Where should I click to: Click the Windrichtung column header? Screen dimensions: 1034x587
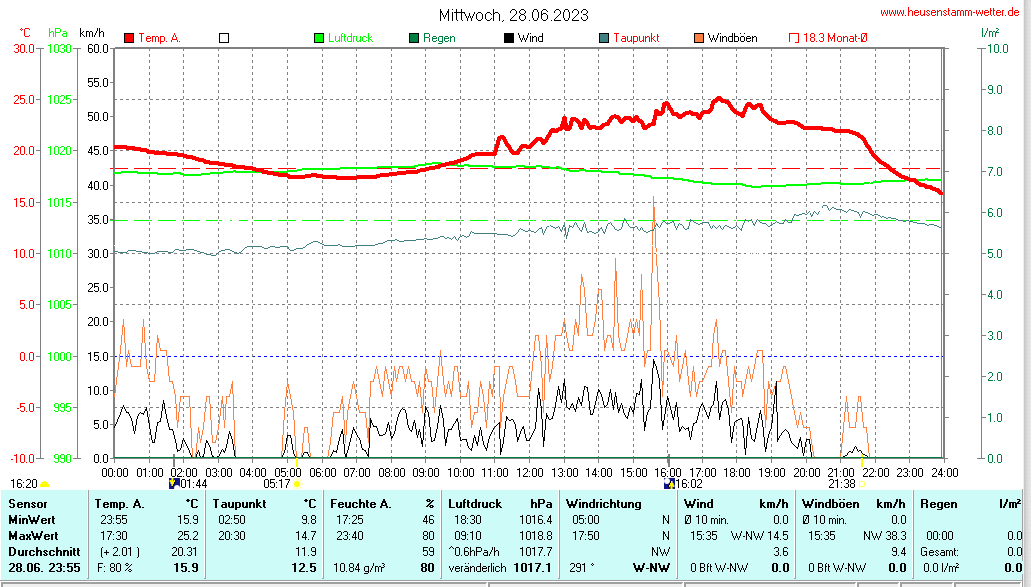pos(603,503)
